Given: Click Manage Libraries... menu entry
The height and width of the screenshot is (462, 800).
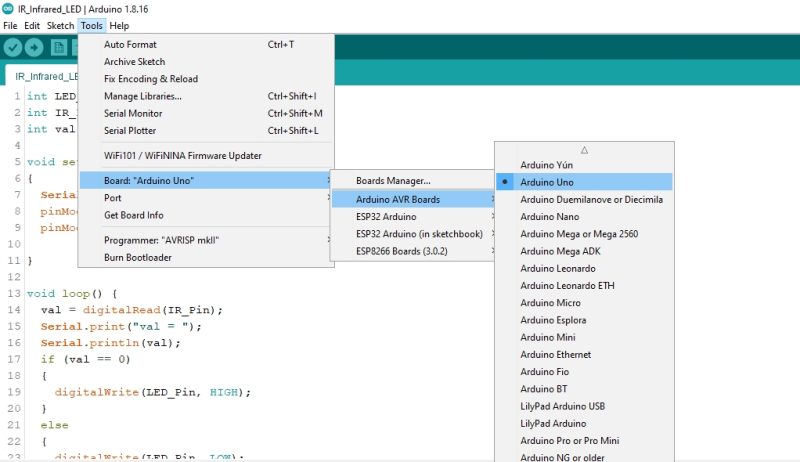Looking at the screenshot, I should [x=142, y=96].
